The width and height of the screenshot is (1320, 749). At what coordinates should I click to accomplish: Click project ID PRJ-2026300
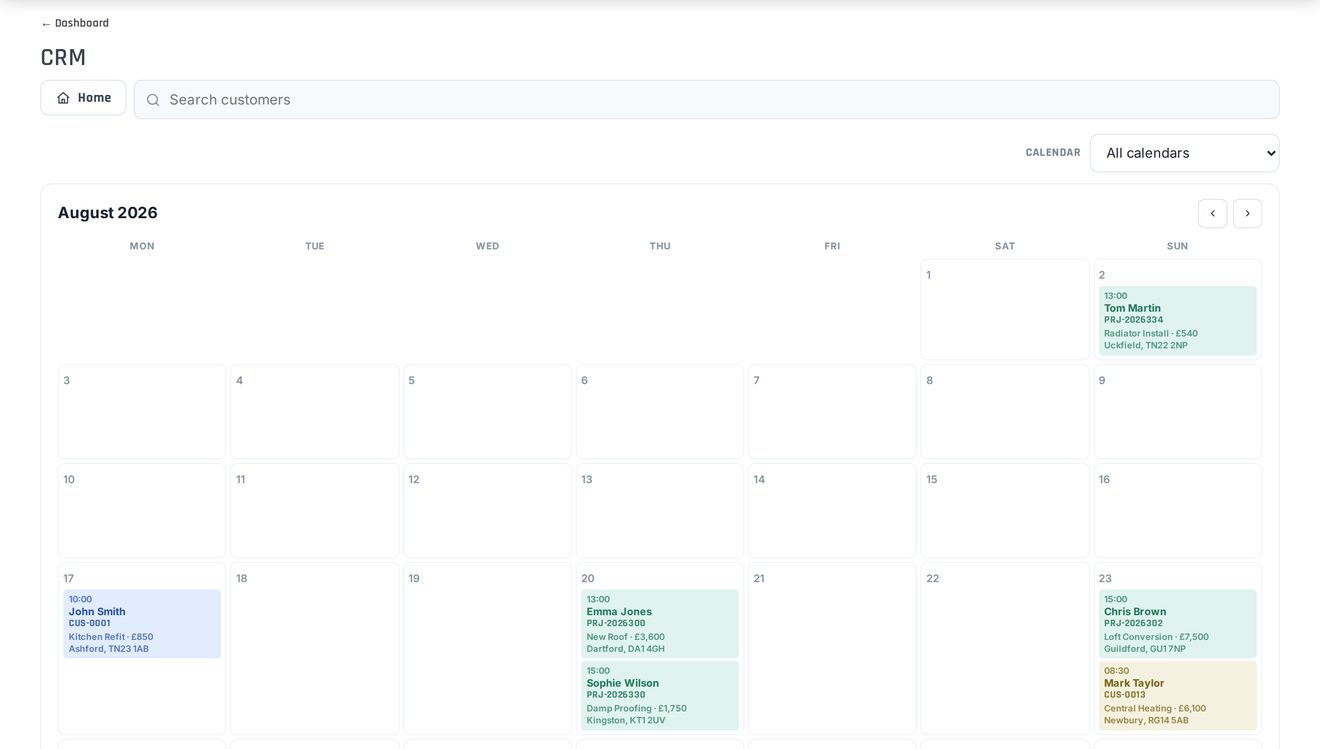616,623
